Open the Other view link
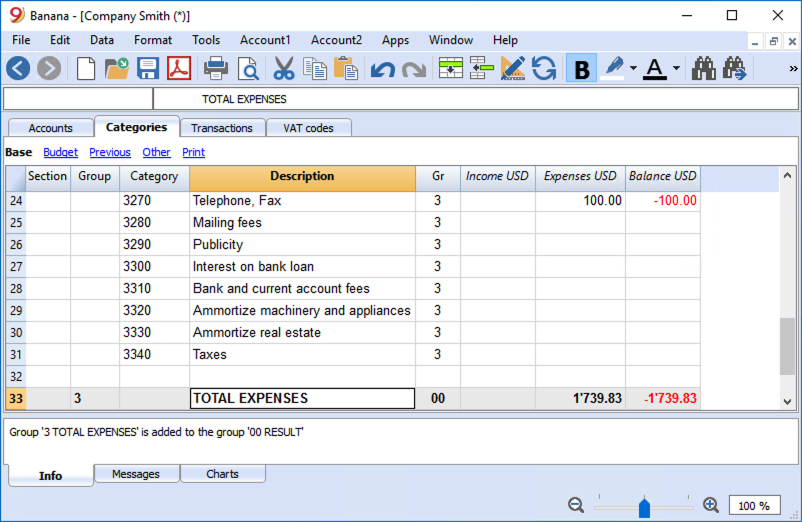The width and height of the screenshot is (802, 522). [156, 152]
